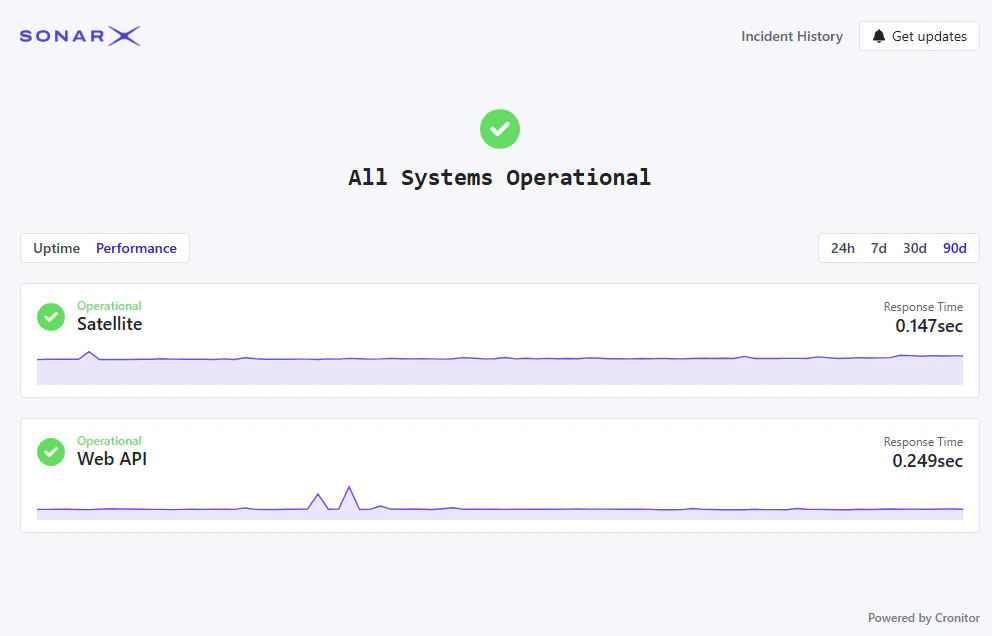Click the 0.147sec response time value
Viewport: 992px width, 636px height.
(929, 326)
